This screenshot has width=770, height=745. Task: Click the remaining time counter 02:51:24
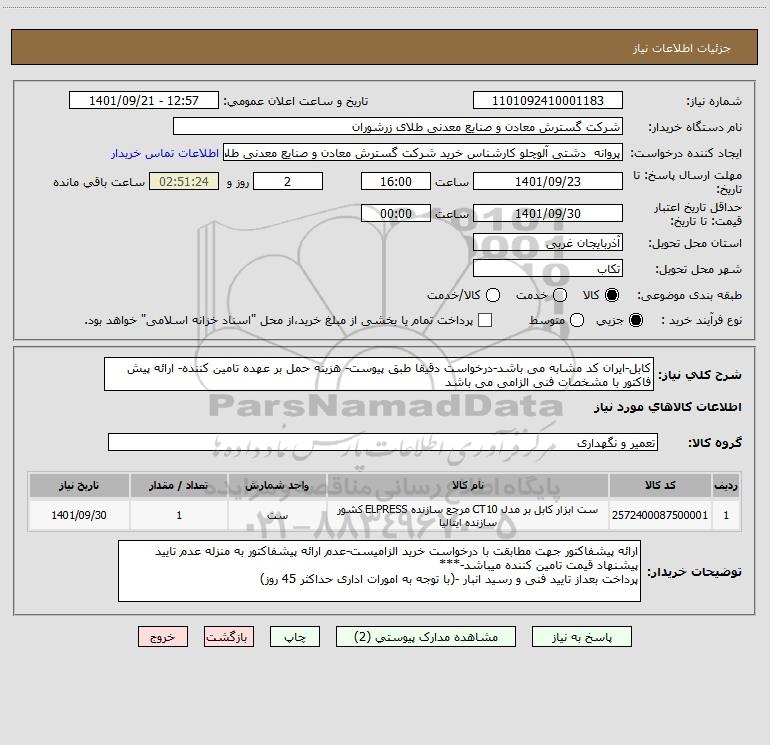point(184,182)
